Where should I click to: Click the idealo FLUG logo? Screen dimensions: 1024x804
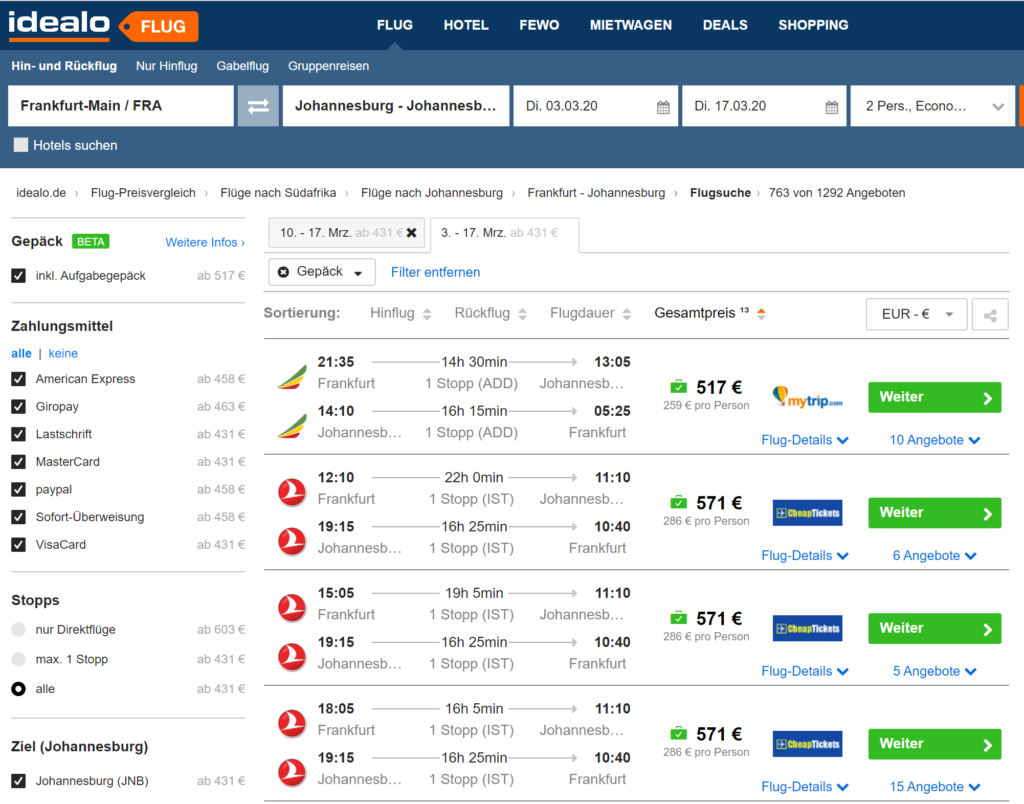[x=103, y=25]
